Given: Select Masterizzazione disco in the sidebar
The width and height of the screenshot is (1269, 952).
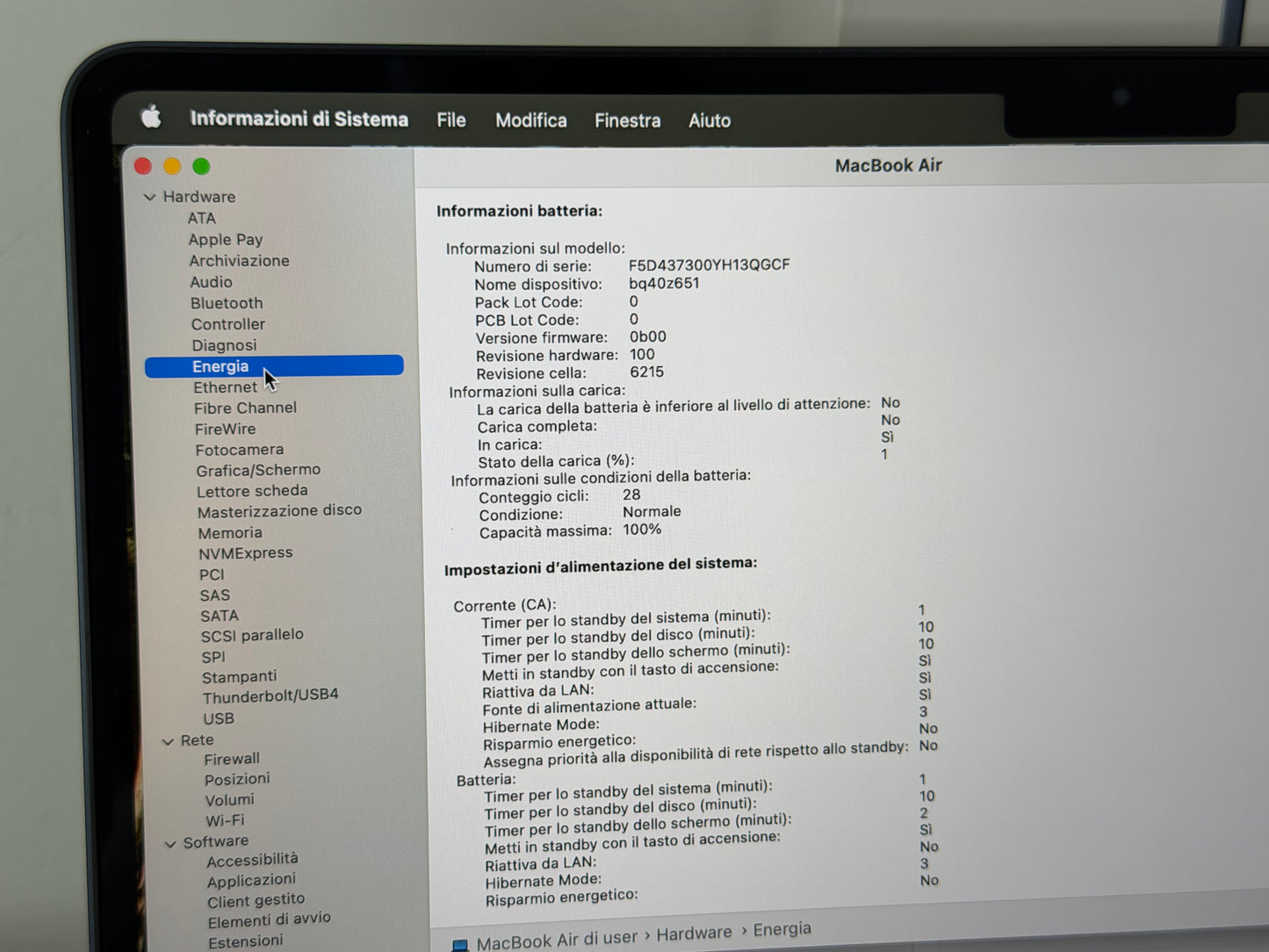Looking at the screenshot, I should click(x=279, y=511).
